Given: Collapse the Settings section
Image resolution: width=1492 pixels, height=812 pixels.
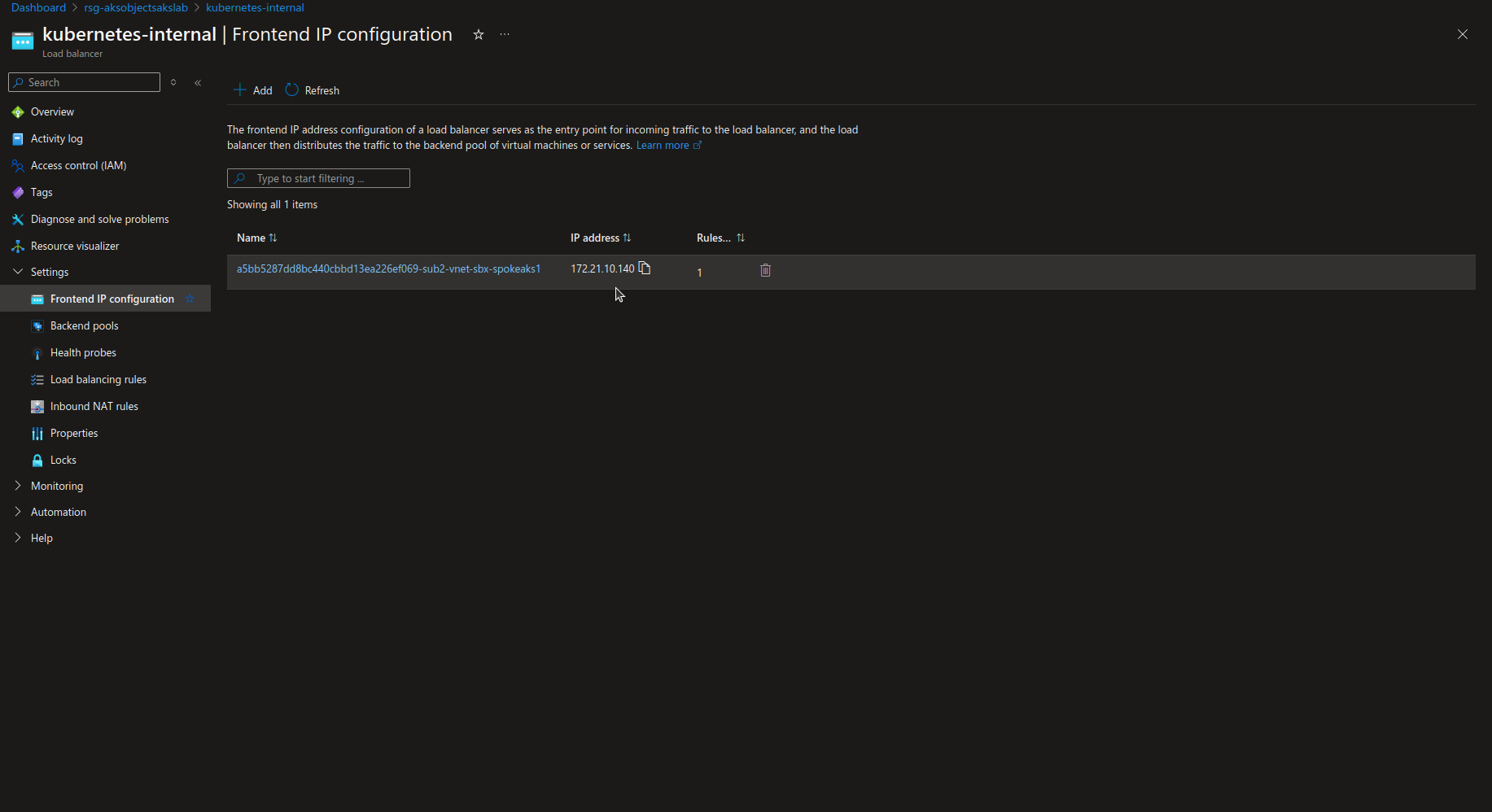Looking at the screenshot, I should click(18, 272).
